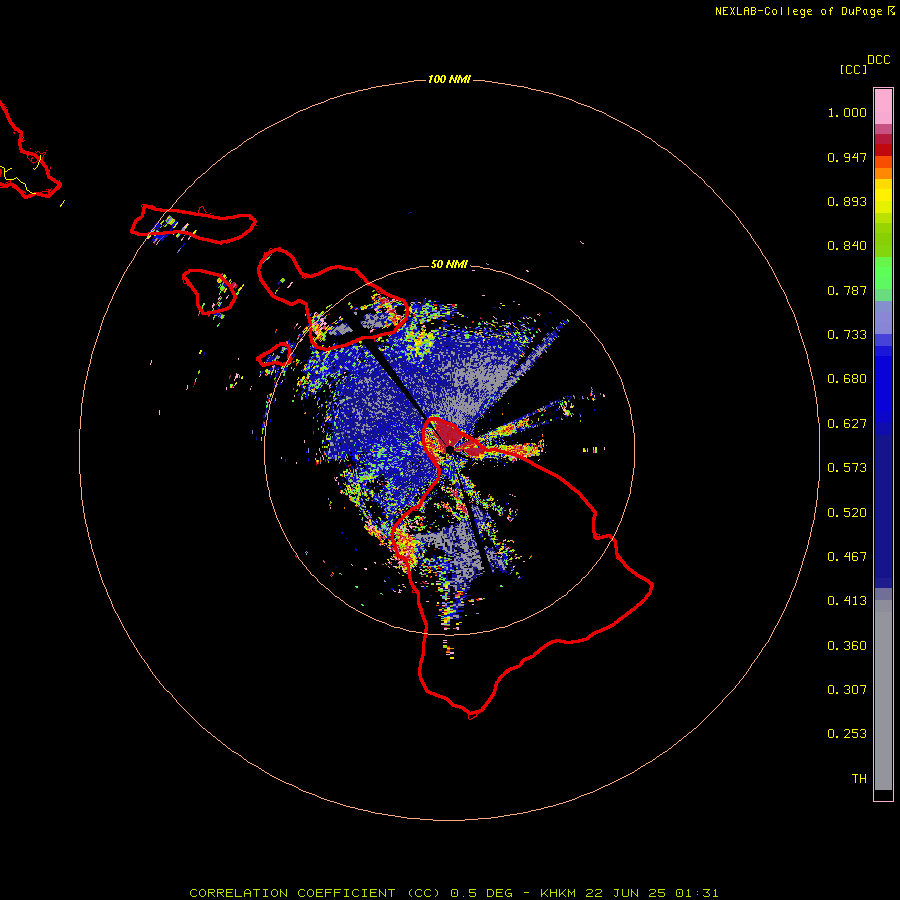Pick the lavender color bar segment near 0.733
Screen dimensions: 900x900
tap(883, 318)
